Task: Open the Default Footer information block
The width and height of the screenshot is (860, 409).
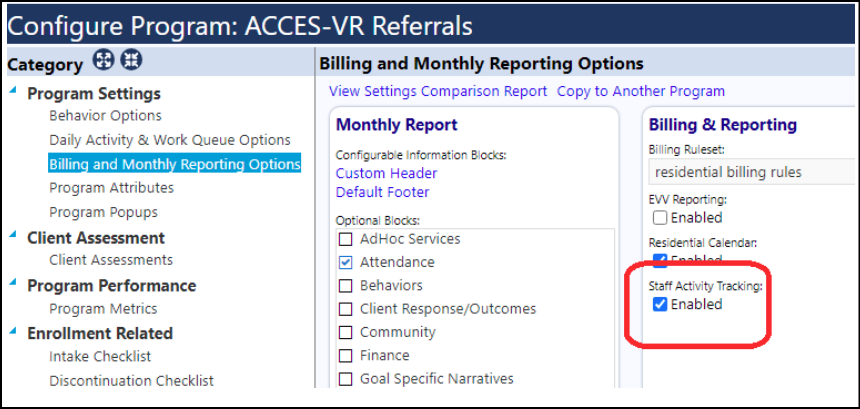Action: [382, 192]
